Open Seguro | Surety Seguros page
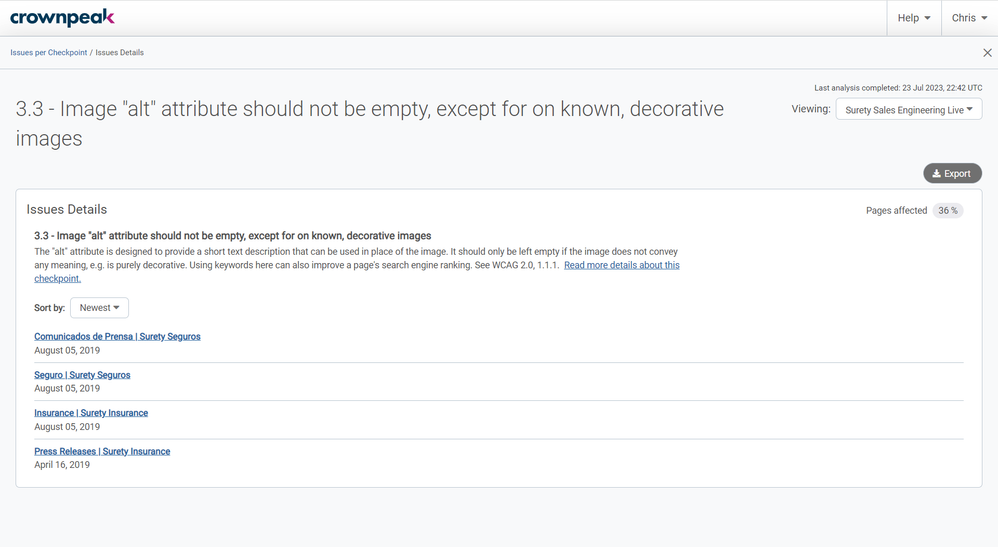Image resolution: width=998 pixels, height=547 pixels. point(82,375)
